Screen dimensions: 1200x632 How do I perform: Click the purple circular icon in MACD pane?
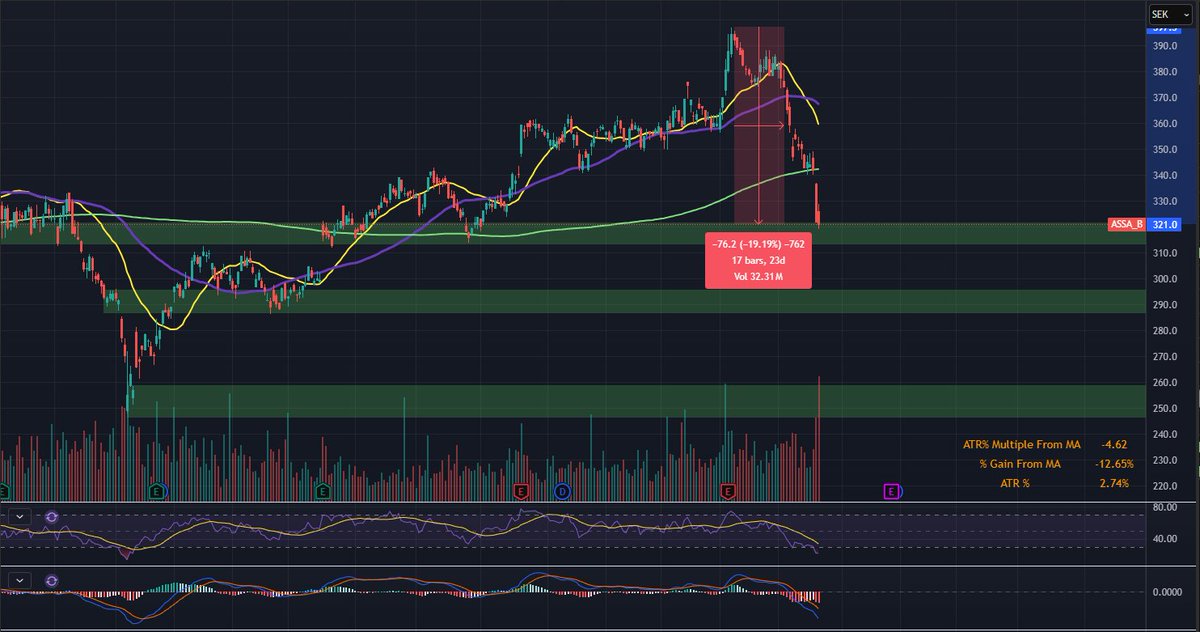(x=52, y=579)
